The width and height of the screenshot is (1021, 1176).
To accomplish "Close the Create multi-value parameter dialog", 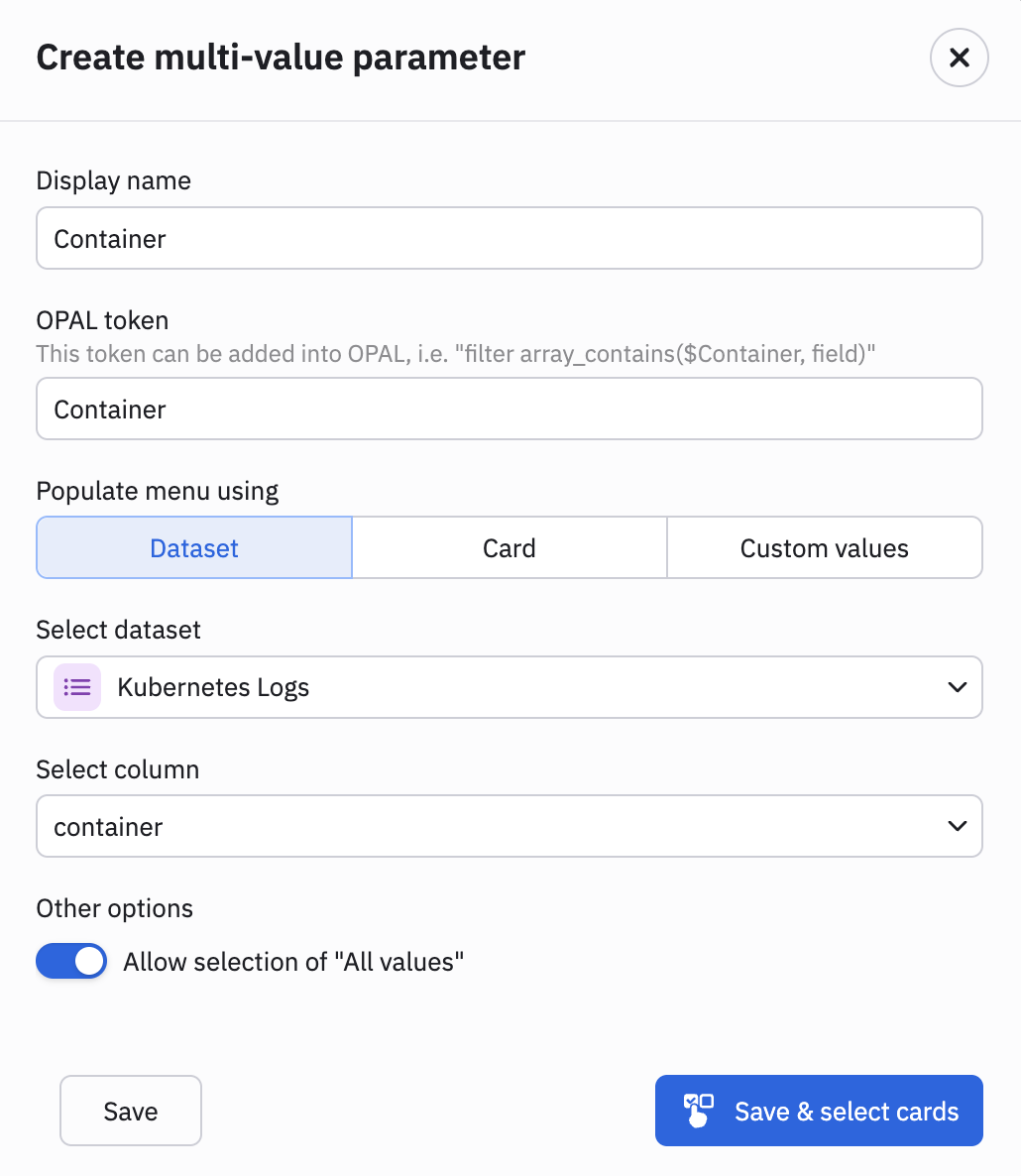I will [x=959, y=58].
